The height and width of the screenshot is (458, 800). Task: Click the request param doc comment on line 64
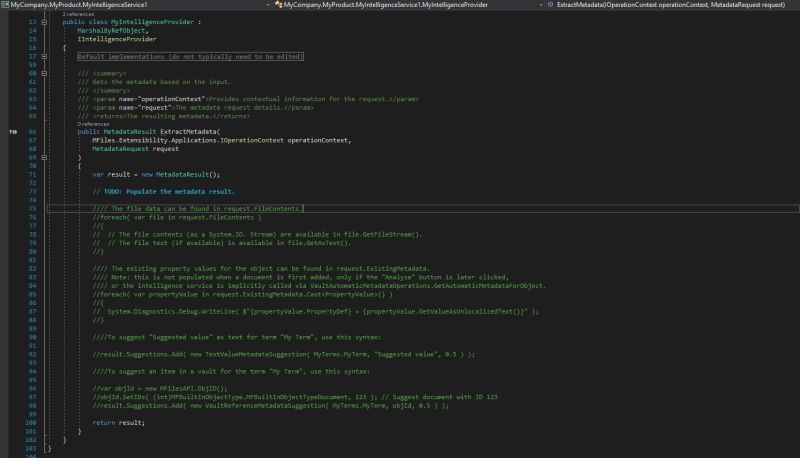coord(195,108)
